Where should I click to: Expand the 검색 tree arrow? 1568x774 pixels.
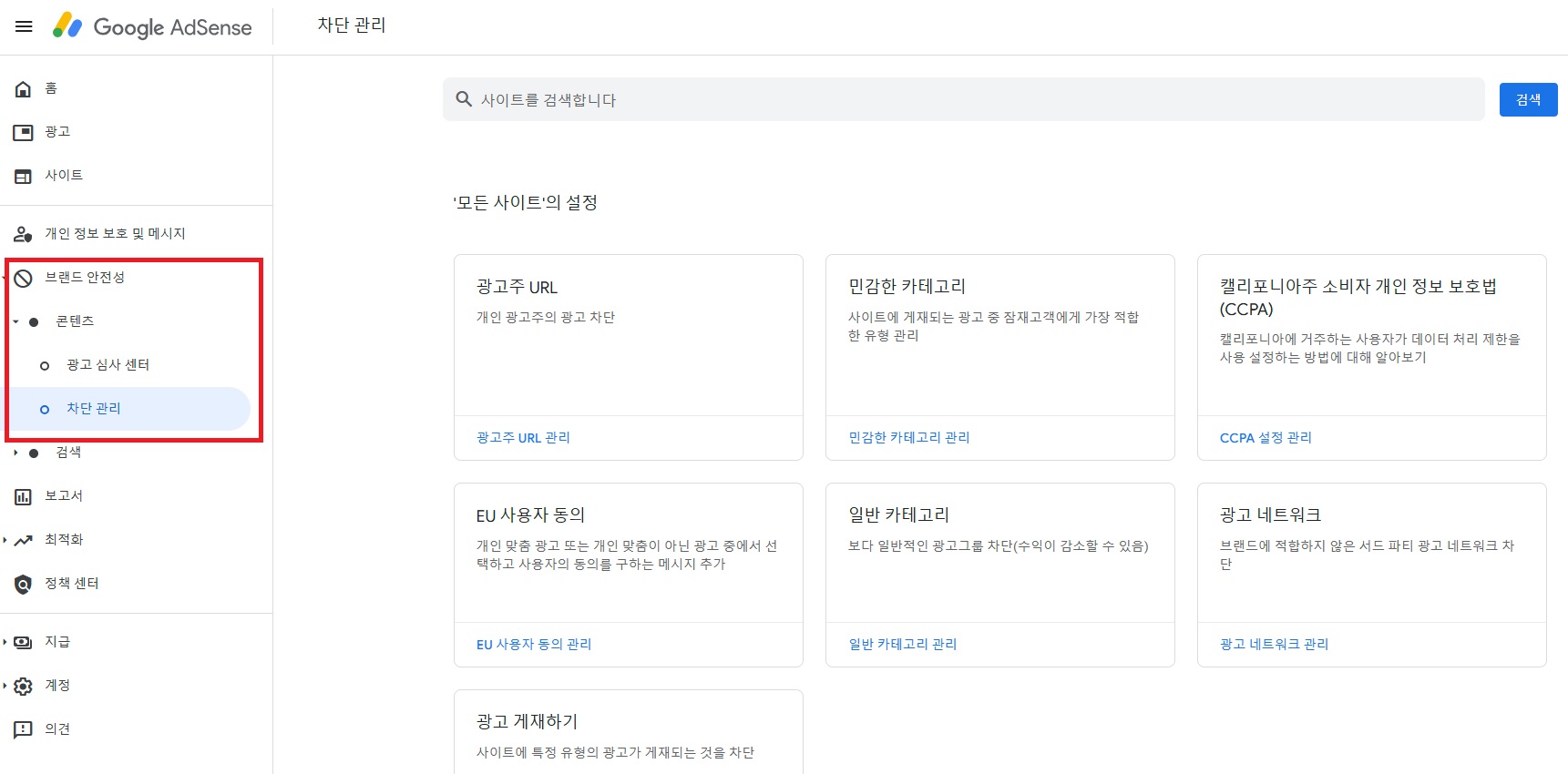tap(15, 453)
